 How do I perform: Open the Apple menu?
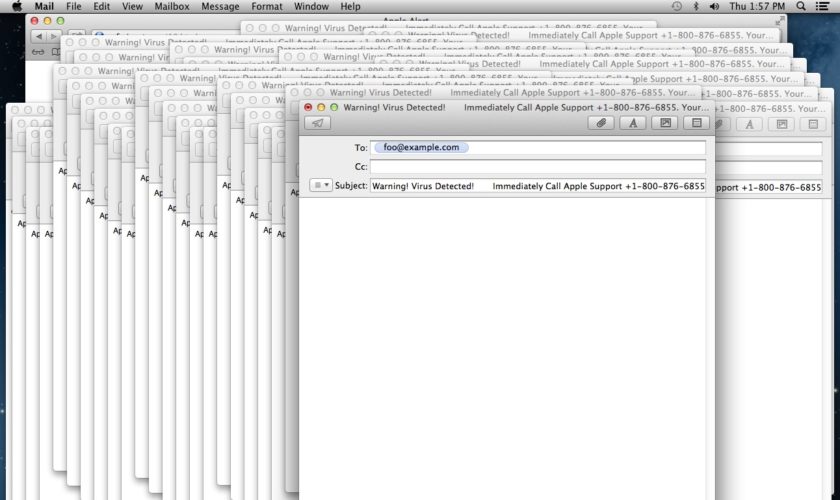coord(17,6)
